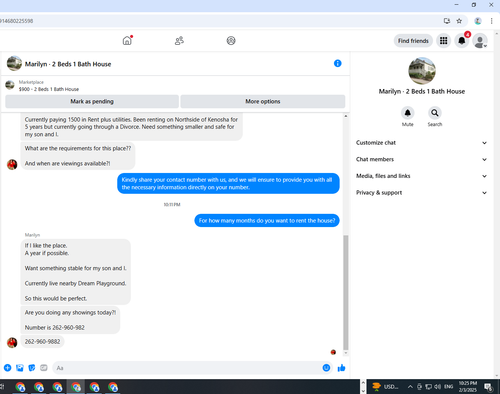This screenshot has width=500, height=394.
Task: Open the Chrome profile avatar
Action: (478, 21)
